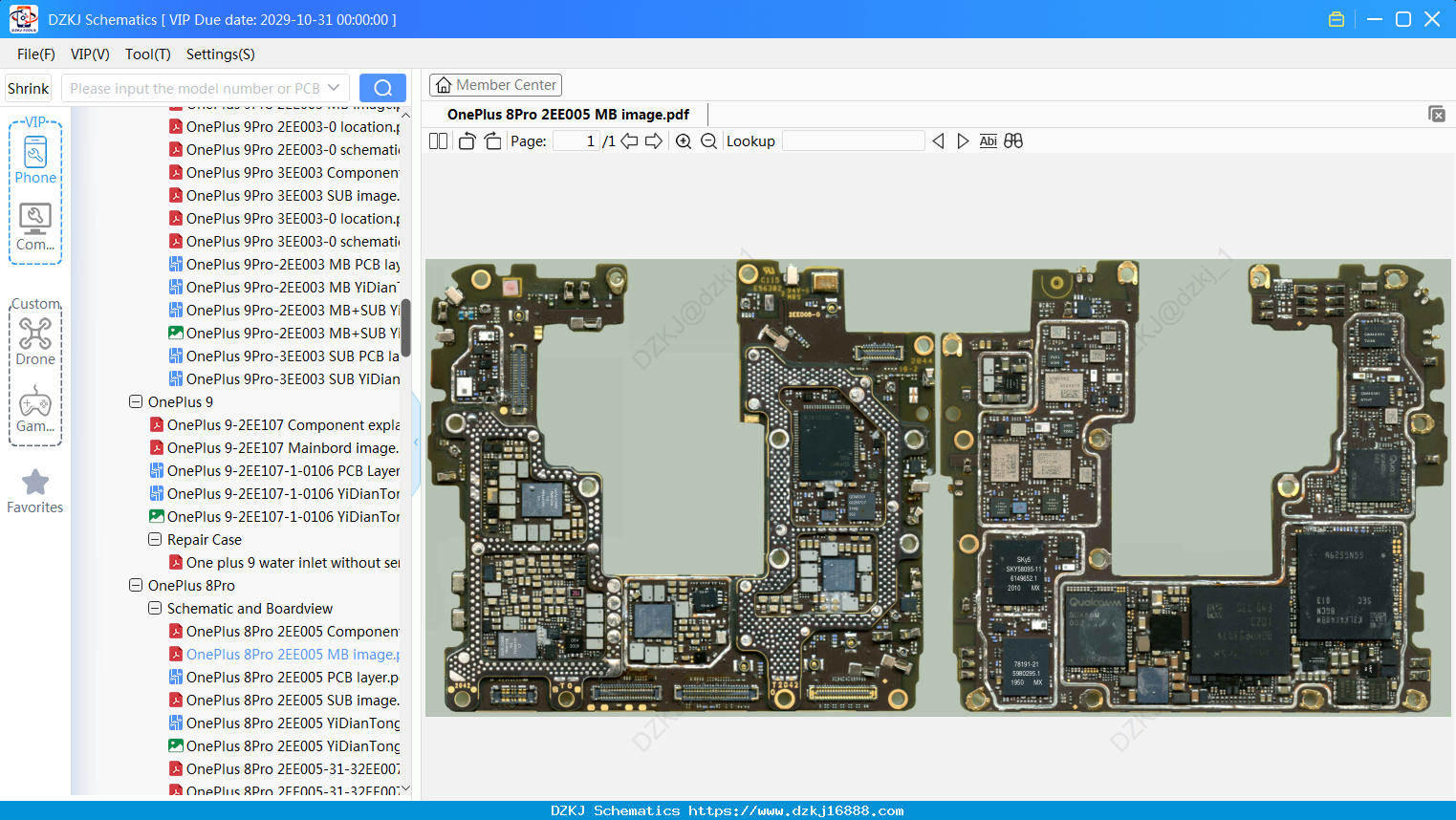Open OnePlus 8Pro 2EE005 PCB layer file
The image size is (1456, 820).
(284, 677)
